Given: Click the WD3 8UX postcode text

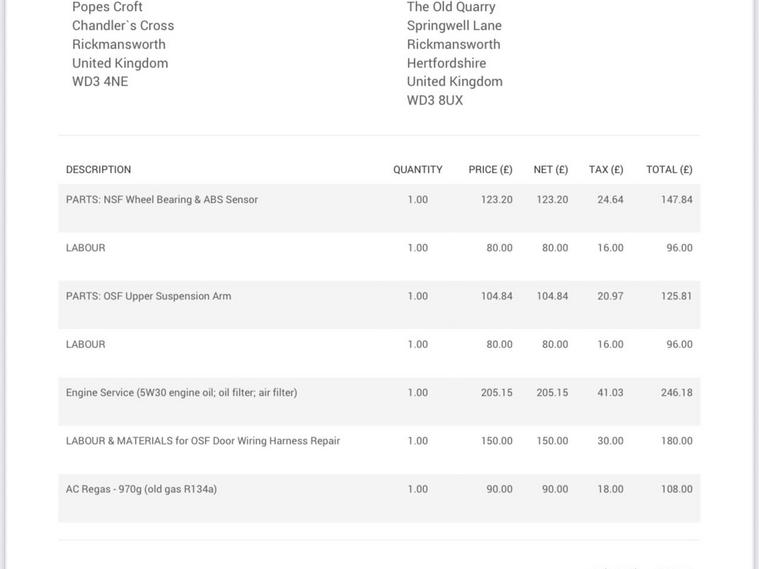Looking at the screenshot, I should point(435,100).
